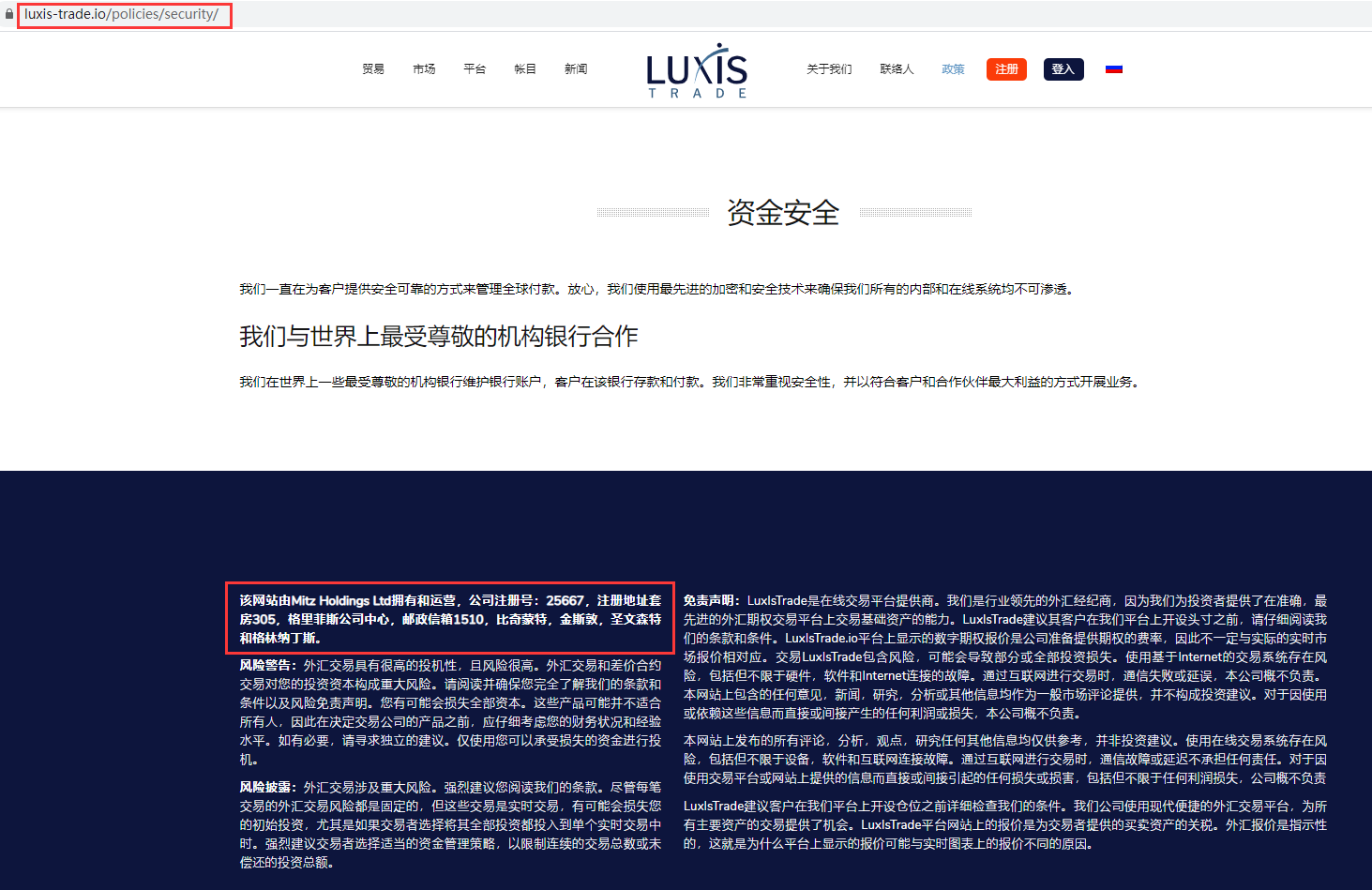Click paragraph starting 我们一直在为客户提供安全可靠
Viewport: 1372px width, 890px height.
click(656, 289)
